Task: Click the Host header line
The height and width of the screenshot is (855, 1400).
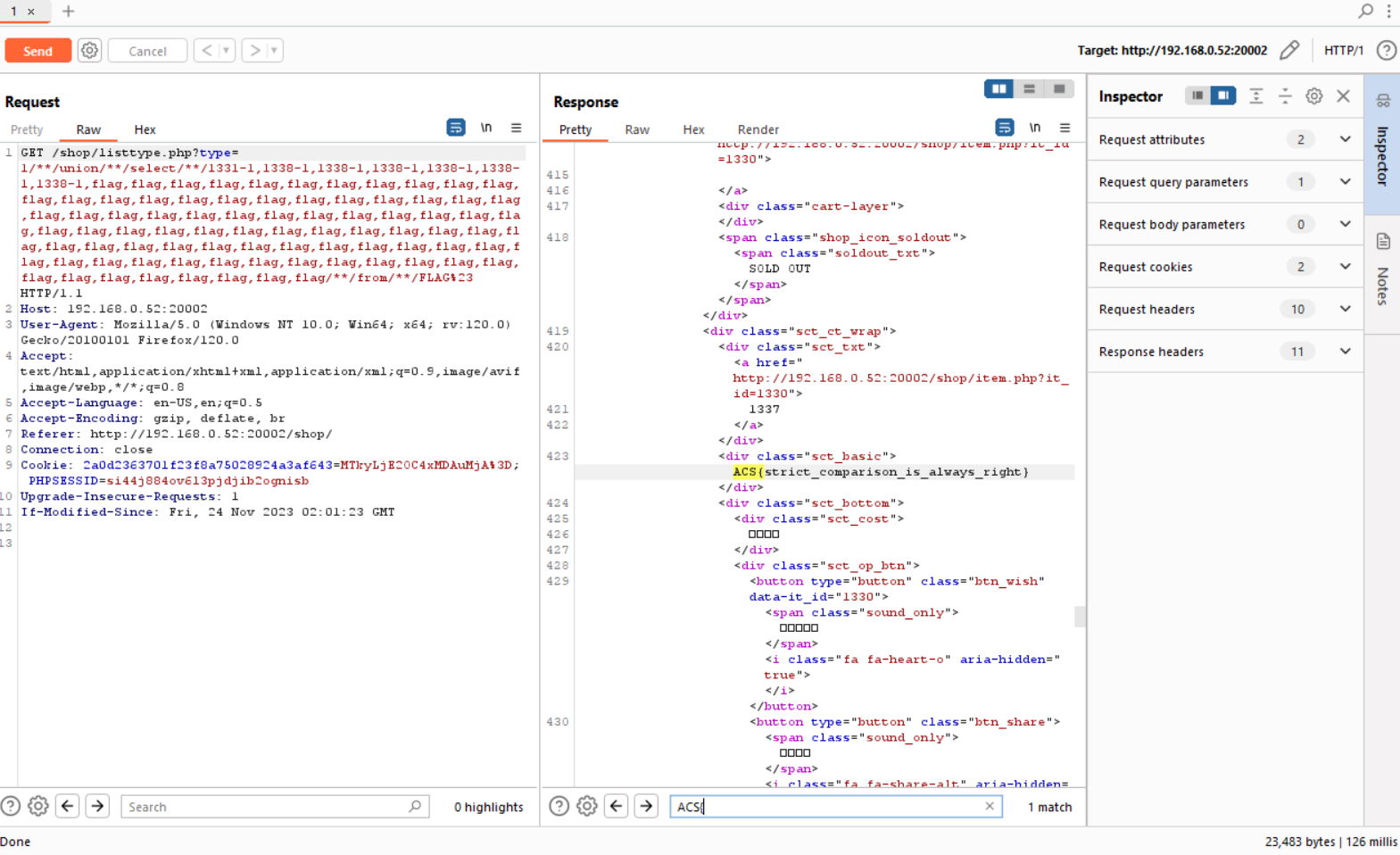Action: point(114,309)
